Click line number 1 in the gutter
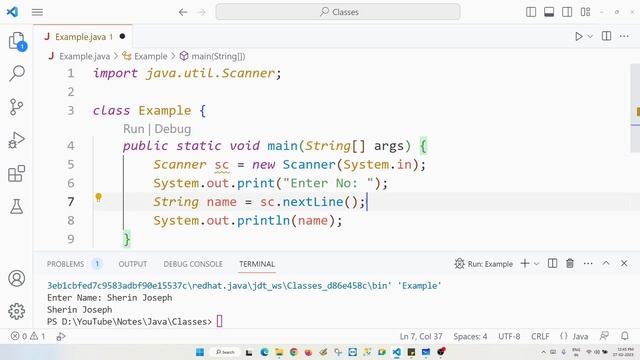 click(71, 73)
